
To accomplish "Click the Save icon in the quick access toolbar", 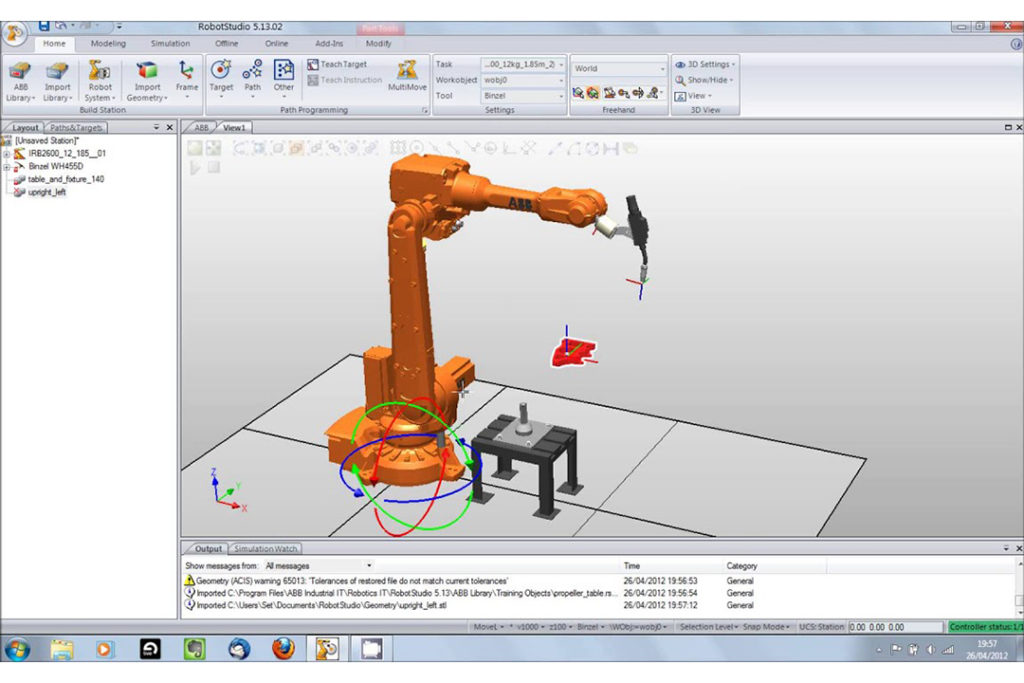I will 44,26.
